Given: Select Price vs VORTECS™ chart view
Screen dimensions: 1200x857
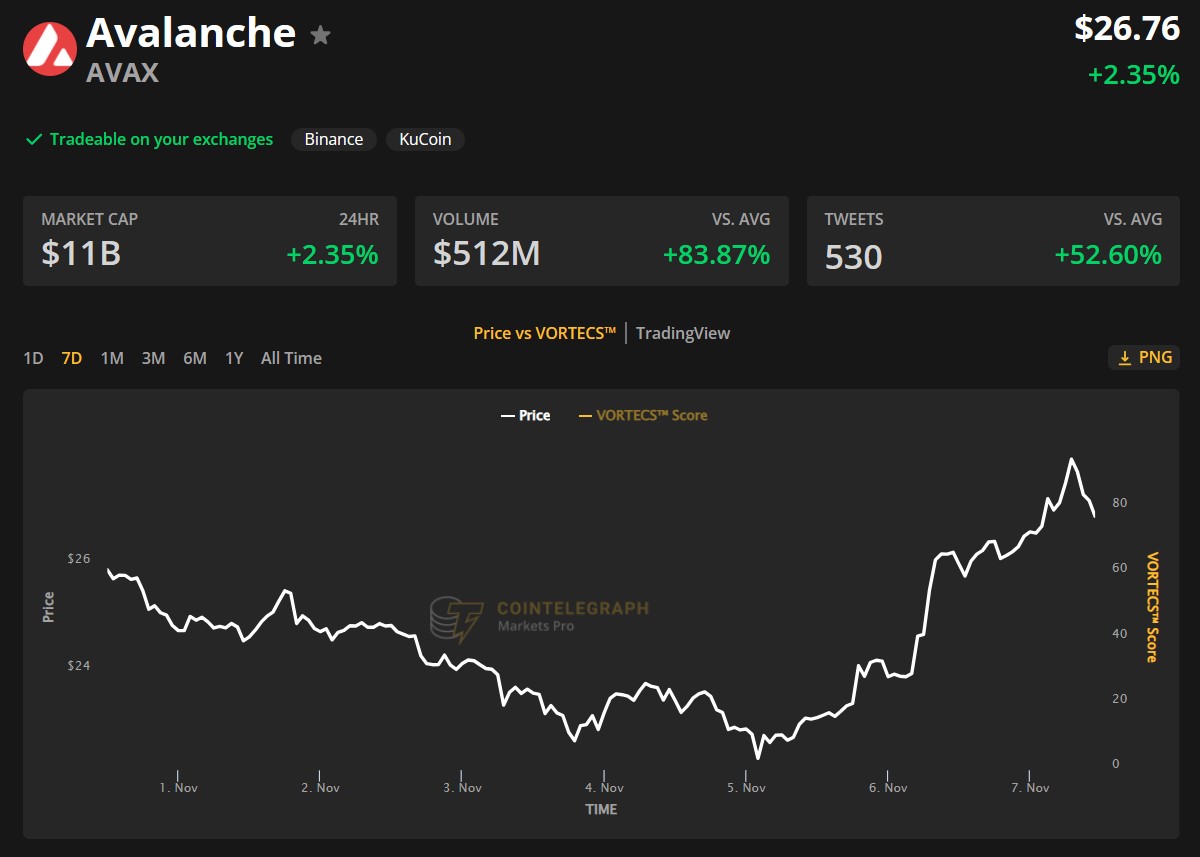Looking at the screenshot, I should click(544, 333).
